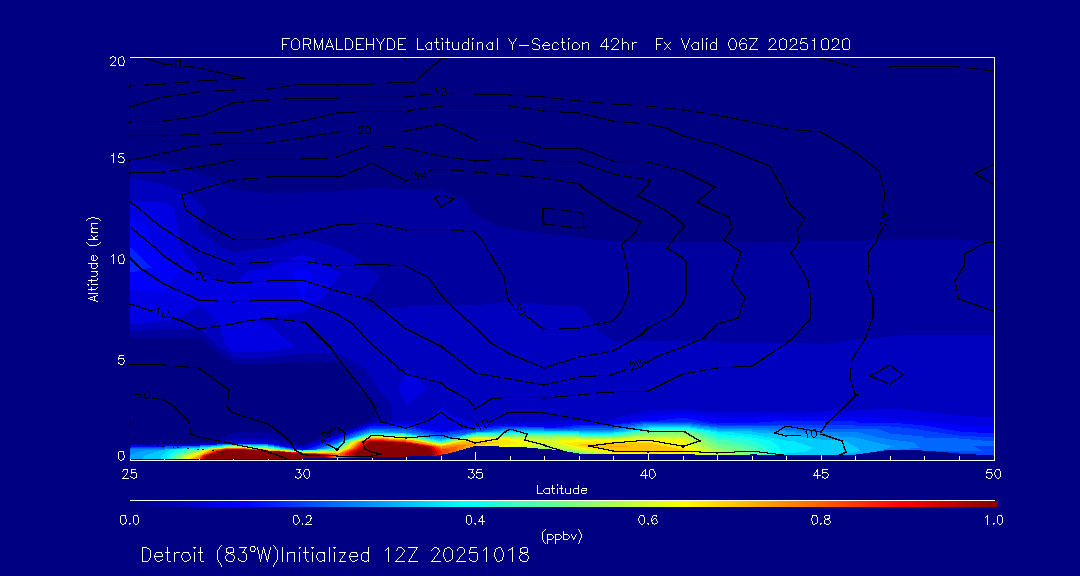Click the Latitude x-axis label

click(x=561, y=490)
